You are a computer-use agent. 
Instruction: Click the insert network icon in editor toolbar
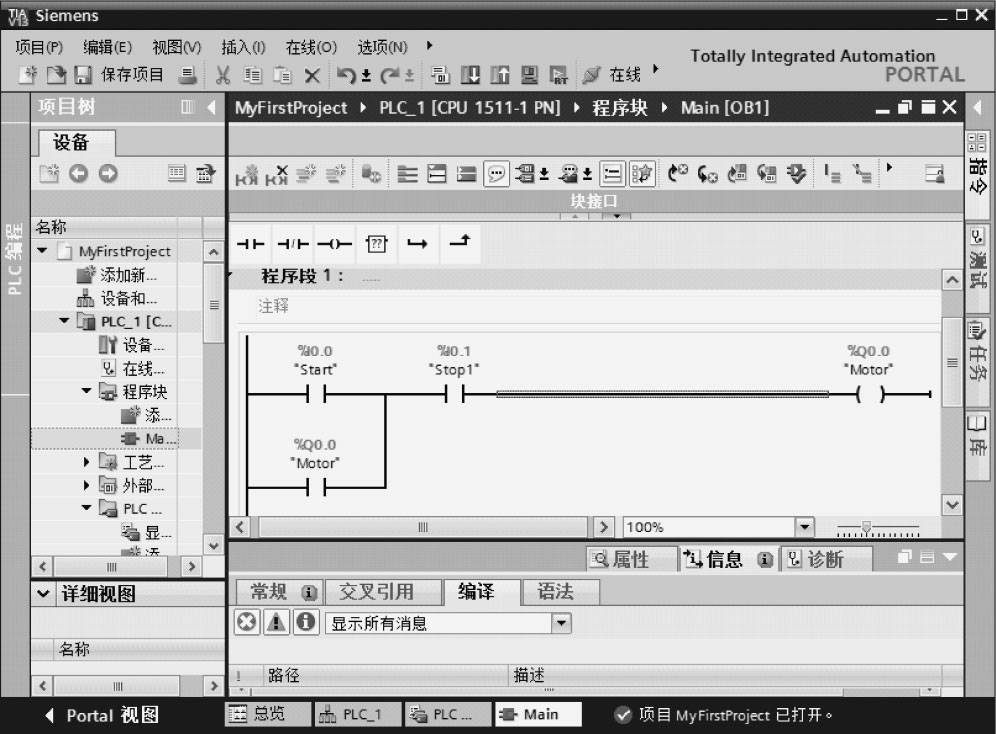(x=246, y=174)
